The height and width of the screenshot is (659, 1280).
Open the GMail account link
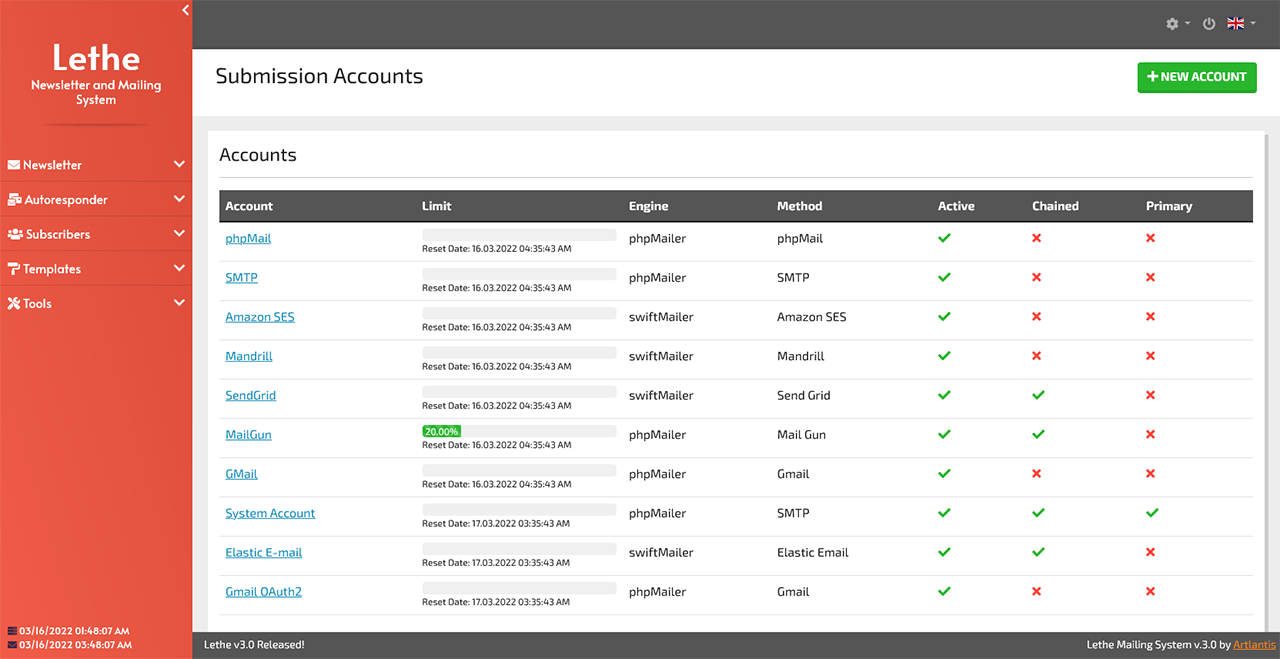[x=241, y=474]
